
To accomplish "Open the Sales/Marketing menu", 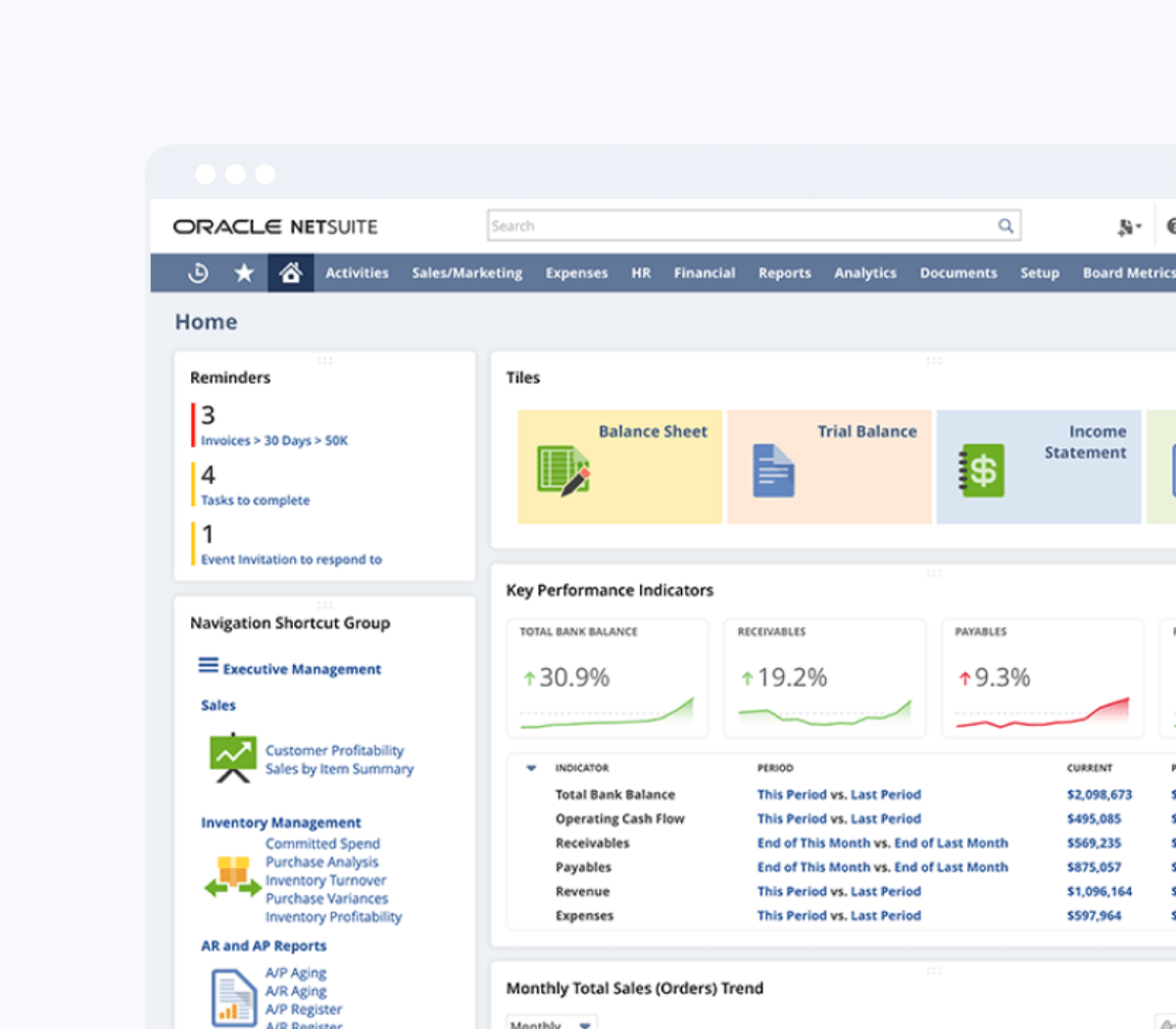I will click(x=466, y=273).
